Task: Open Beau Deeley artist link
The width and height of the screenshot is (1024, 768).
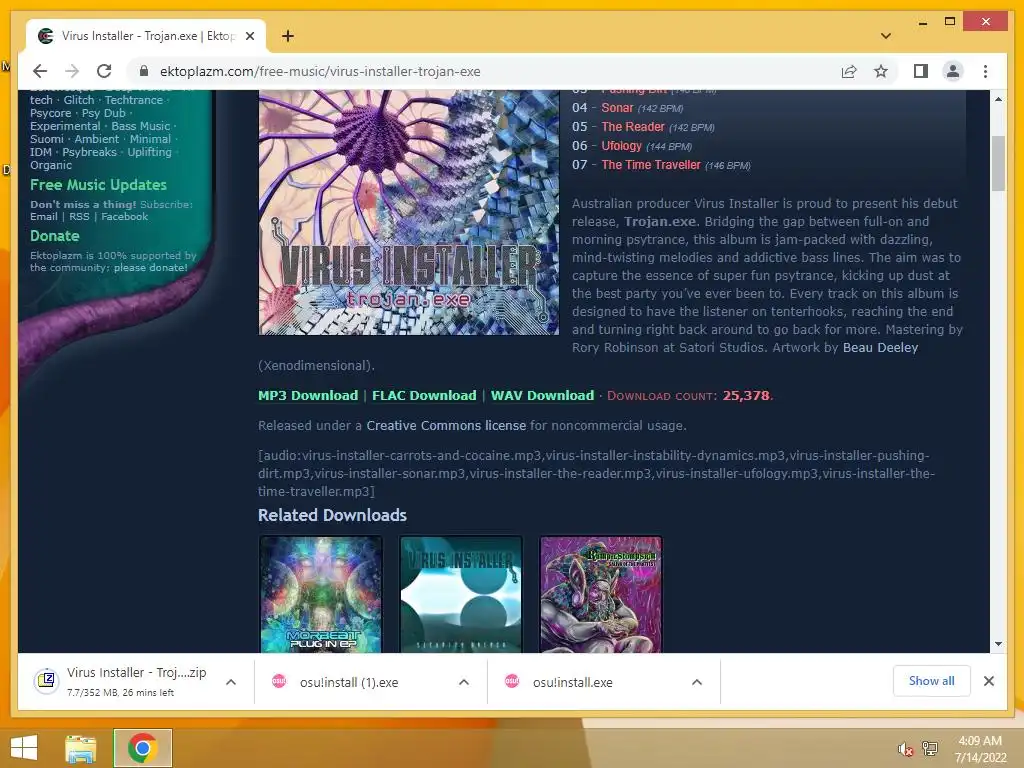Action: pyautogui.click(x=880, y=347)
